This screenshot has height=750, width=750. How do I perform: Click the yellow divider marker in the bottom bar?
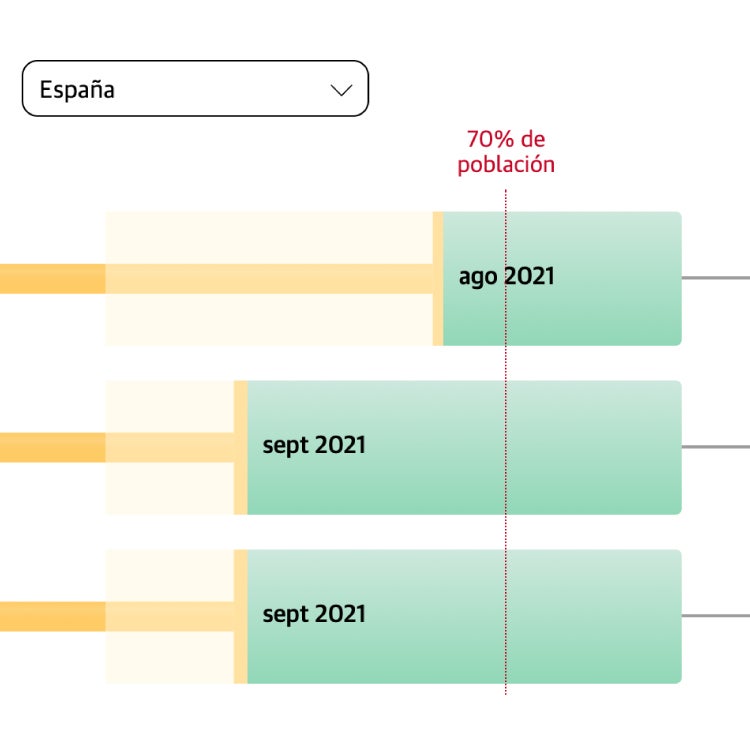(240, 660)
